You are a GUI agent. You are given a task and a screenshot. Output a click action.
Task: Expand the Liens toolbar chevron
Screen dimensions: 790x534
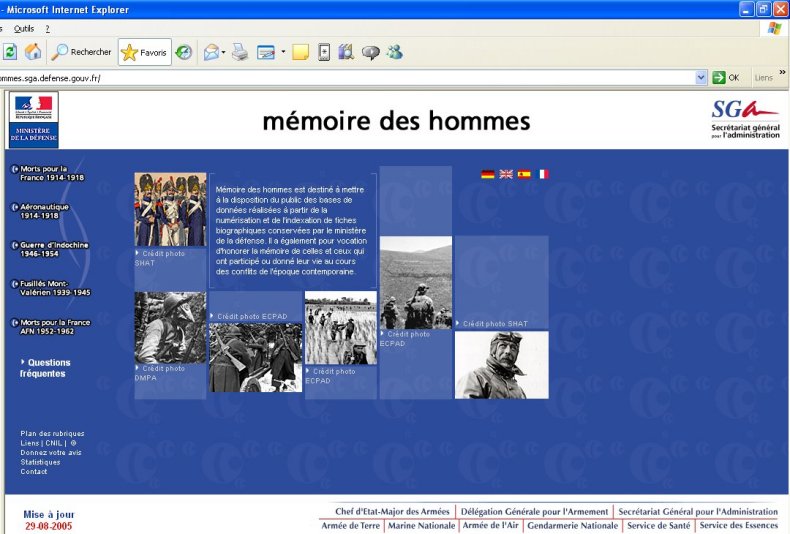point(782,73)
